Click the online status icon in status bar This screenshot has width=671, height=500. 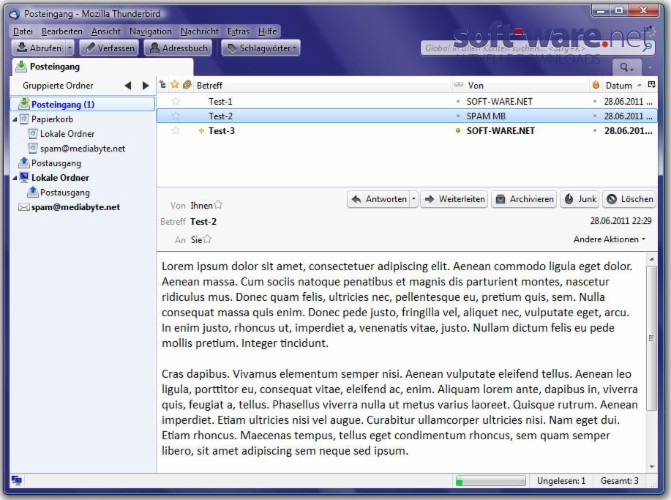tap(17, 481)
